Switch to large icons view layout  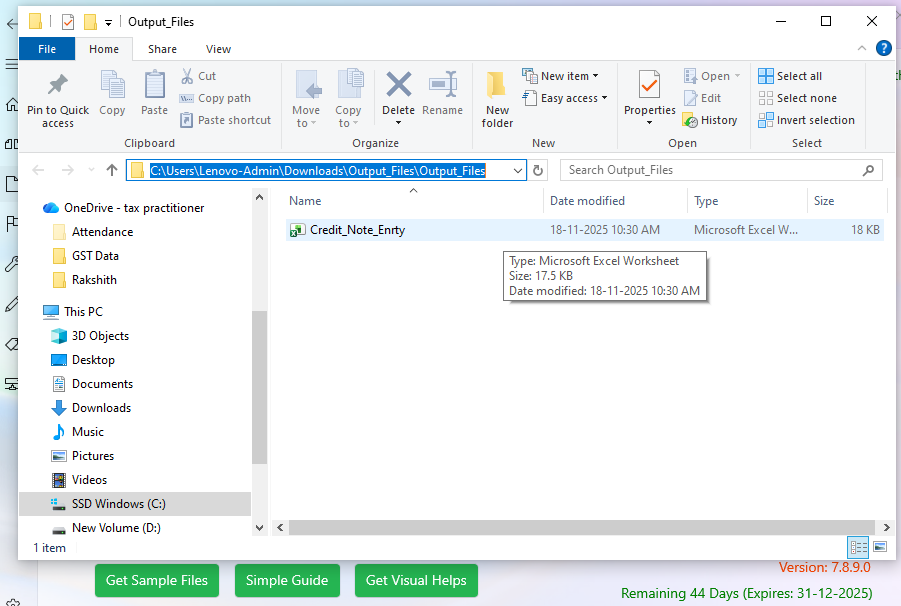pyautogui.click(x=880, y=547)
